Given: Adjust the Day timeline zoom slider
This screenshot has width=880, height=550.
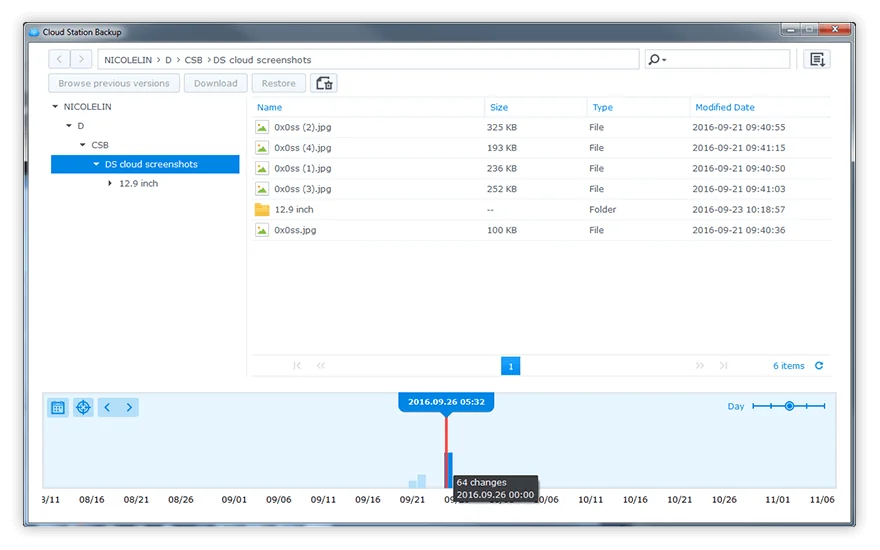Looking at the screenshot, I should (789, 406).
